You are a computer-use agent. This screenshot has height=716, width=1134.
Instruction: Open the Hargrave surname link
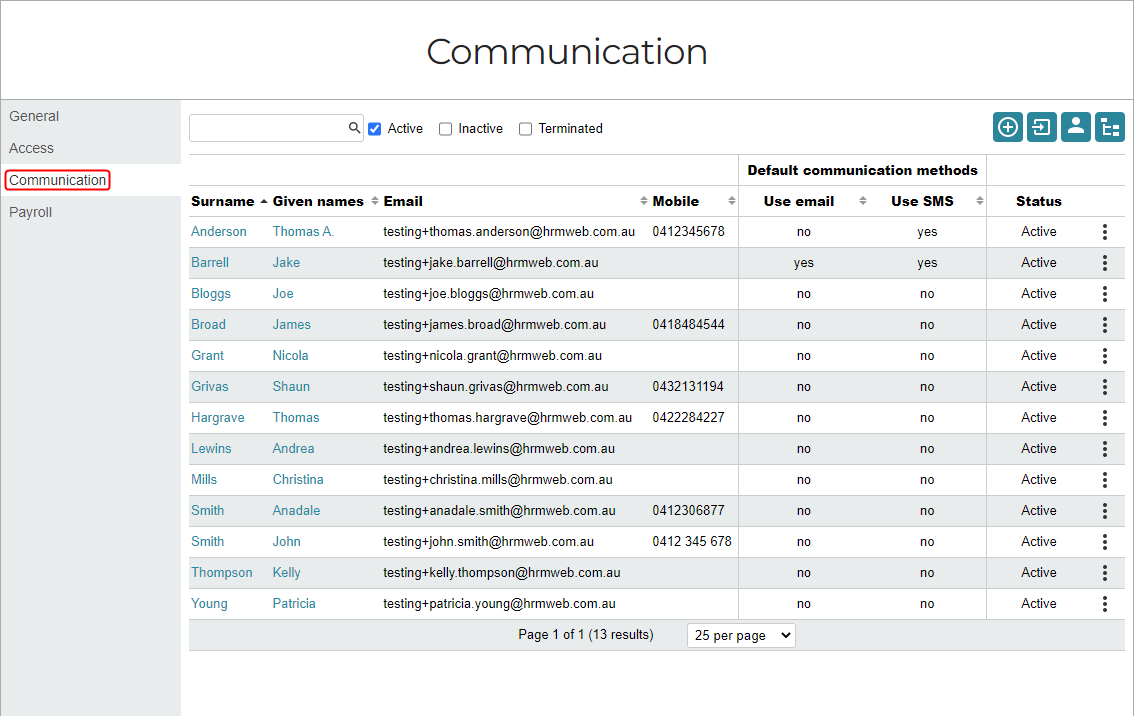coord(218,417)
